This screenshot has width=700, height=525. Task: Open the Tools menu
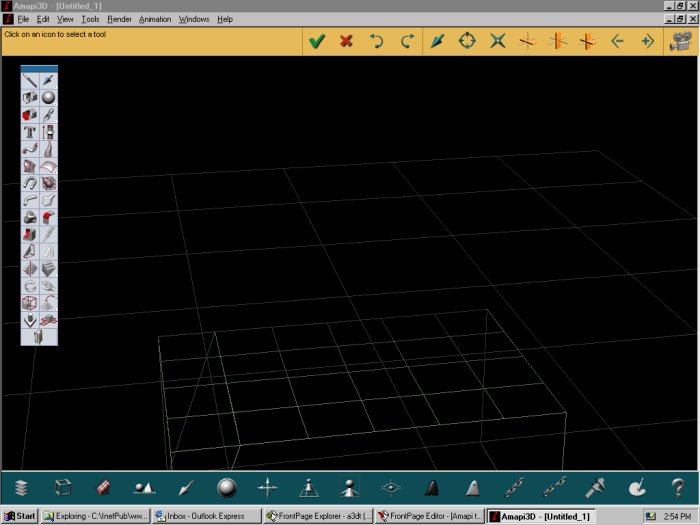pos(90,19)
